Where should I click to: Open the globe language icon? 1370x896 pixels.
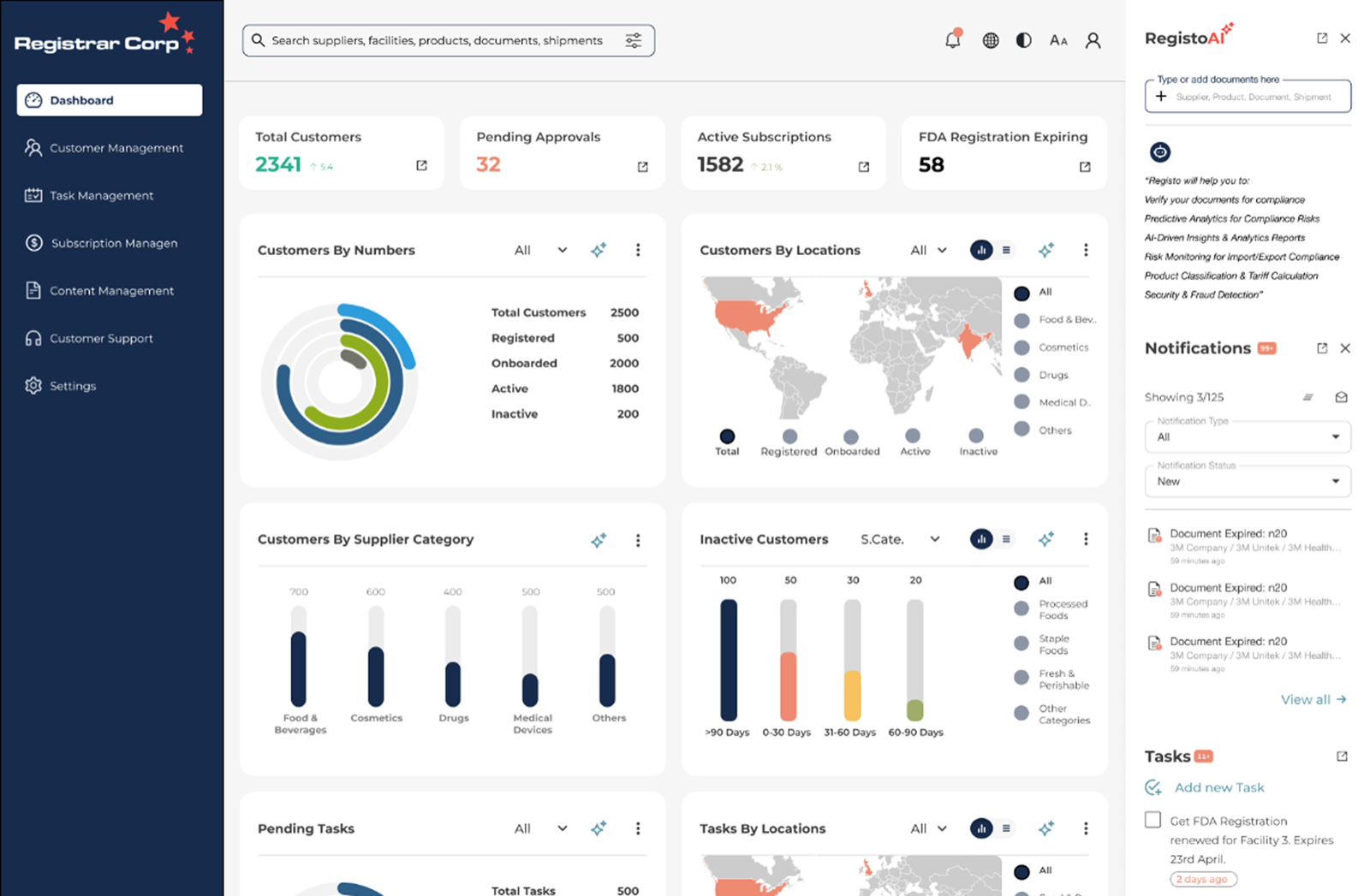coord(990,40)
